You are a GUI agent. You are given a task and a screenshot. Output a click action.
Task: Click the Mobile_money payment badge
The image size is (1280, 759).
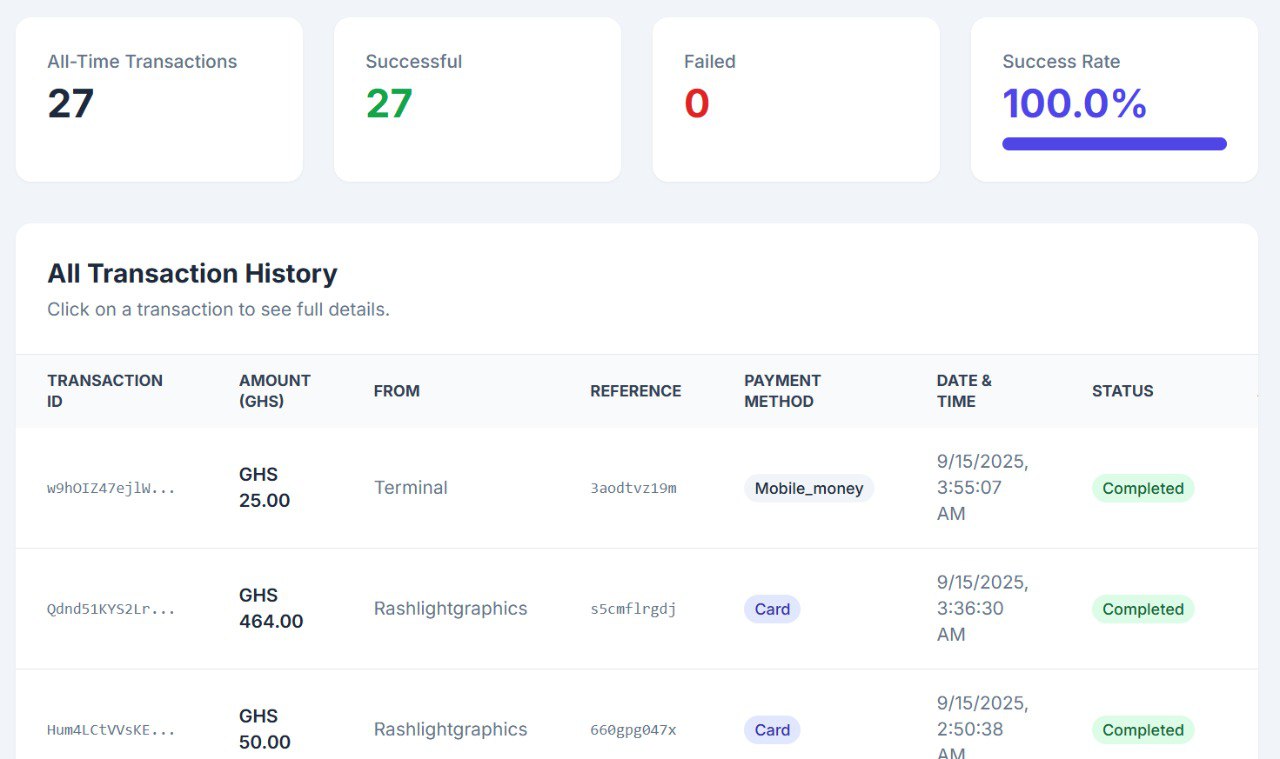pos(808,488)
